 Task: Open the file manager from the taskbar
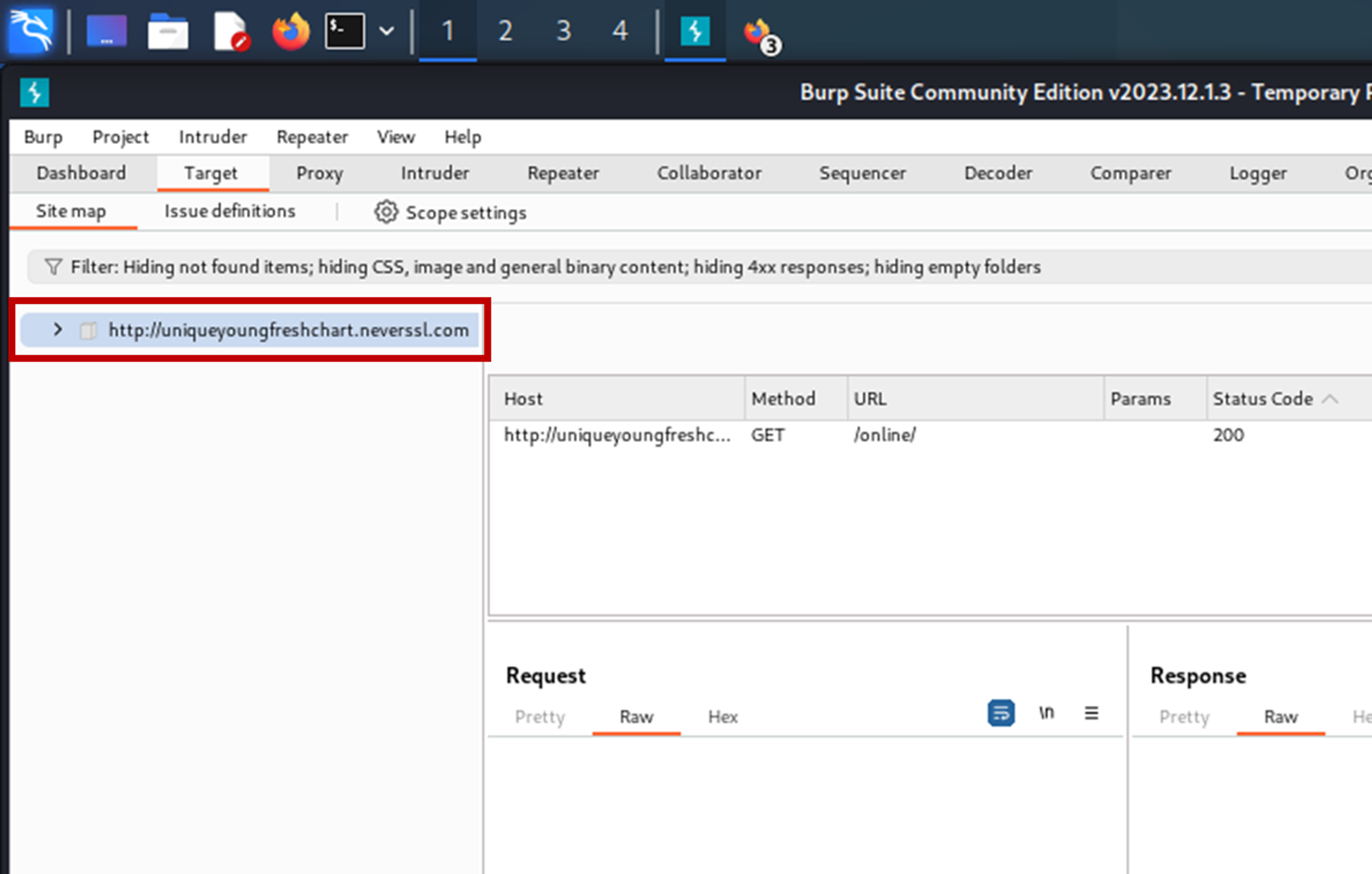(x=168, y=31)
